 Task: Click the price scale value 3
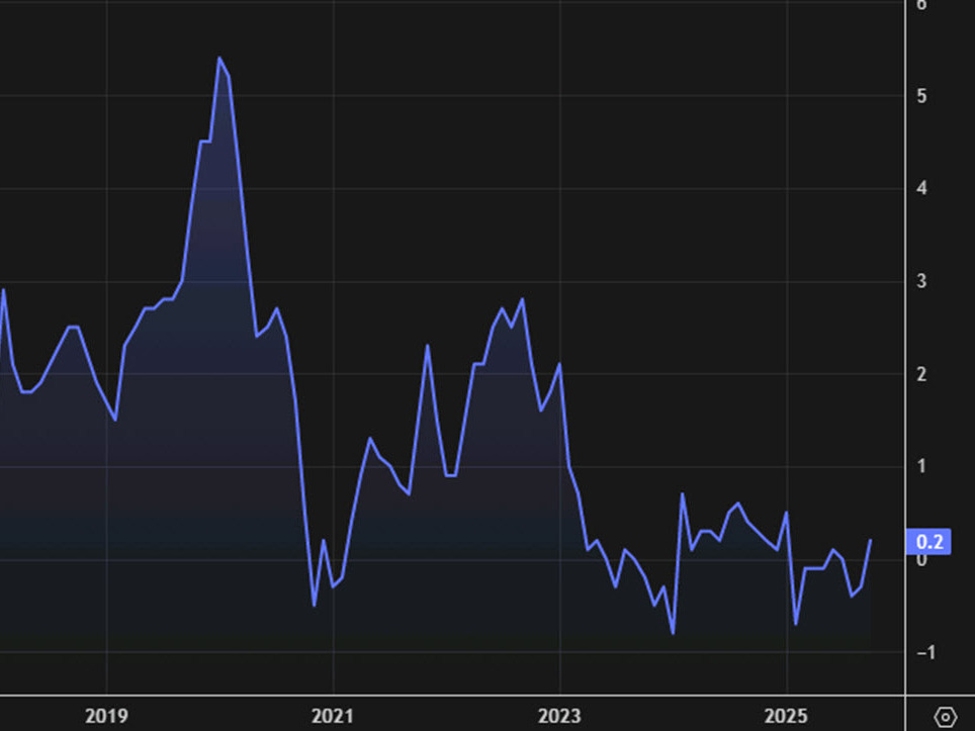coord(922,280)
